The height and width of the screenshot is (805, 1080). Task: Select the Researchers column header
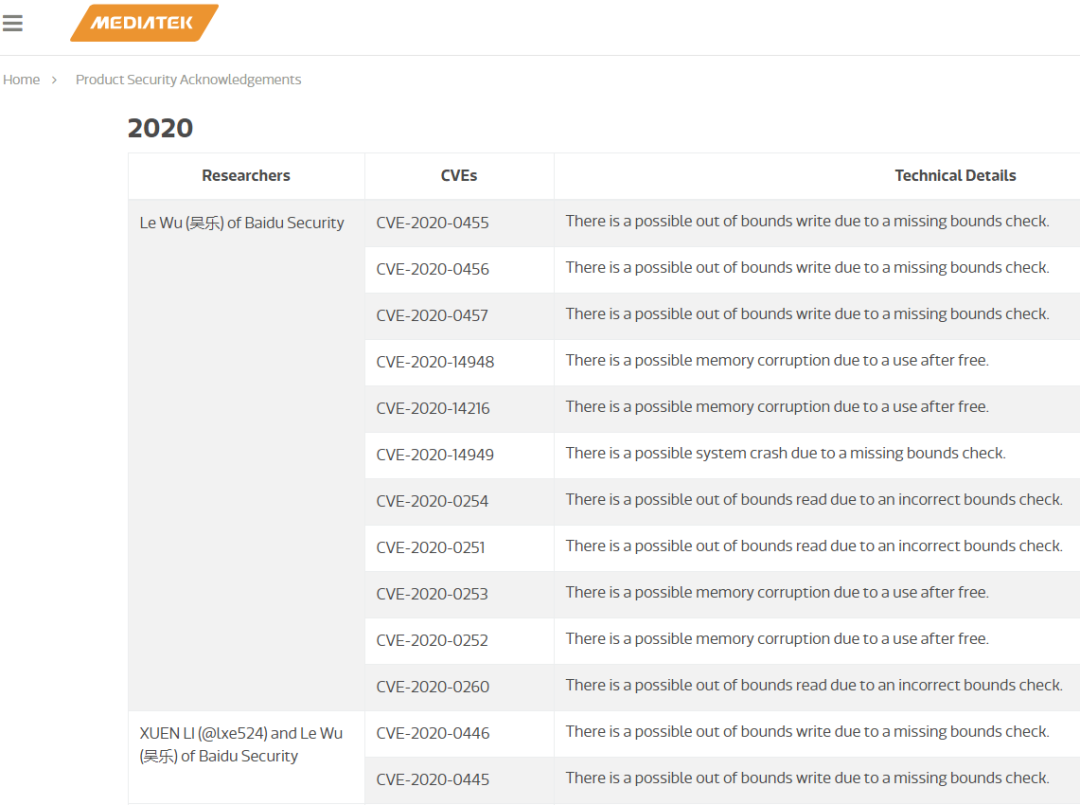coord(246,176)
